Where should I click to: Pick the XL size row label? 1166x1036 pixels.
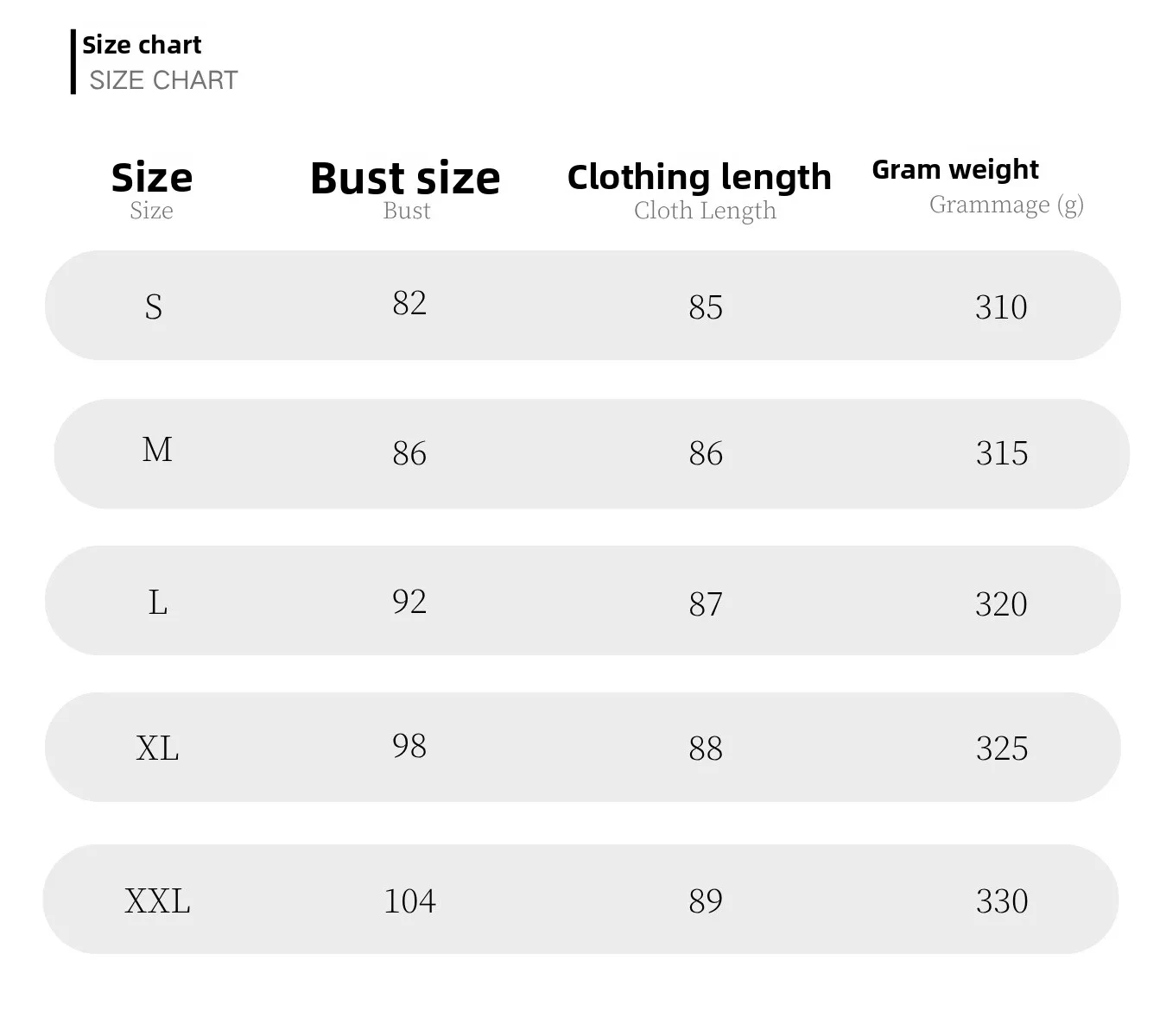(157, 748)
